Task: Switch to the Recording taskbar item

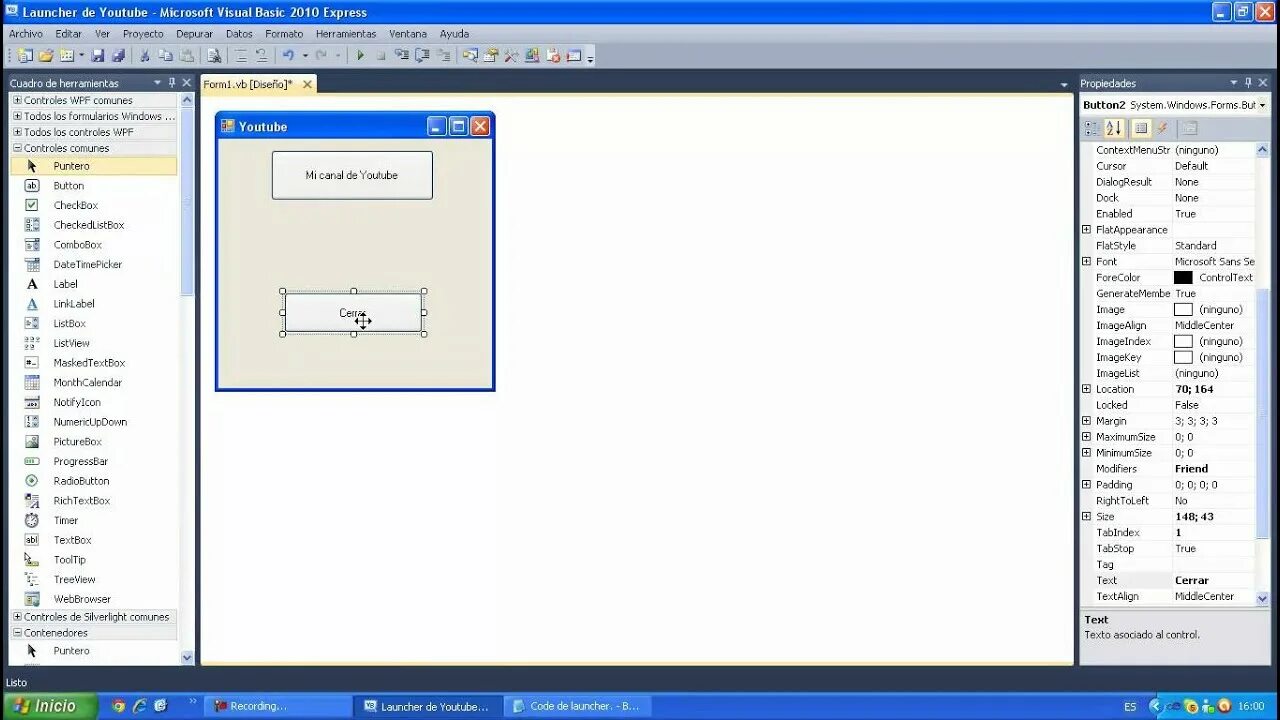Action: [279, 706]
